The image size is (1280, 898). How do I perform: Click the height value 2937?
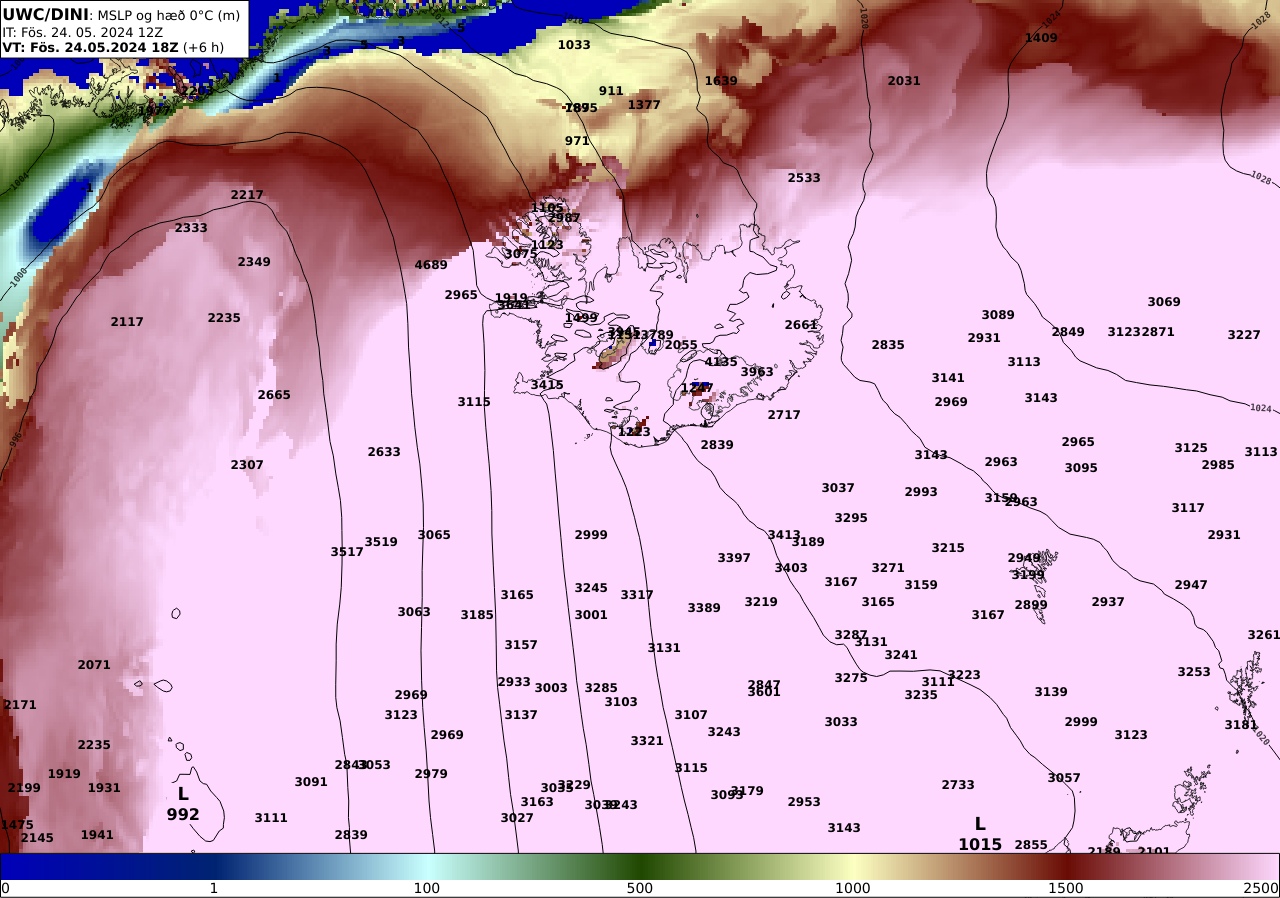(1108, 602)
